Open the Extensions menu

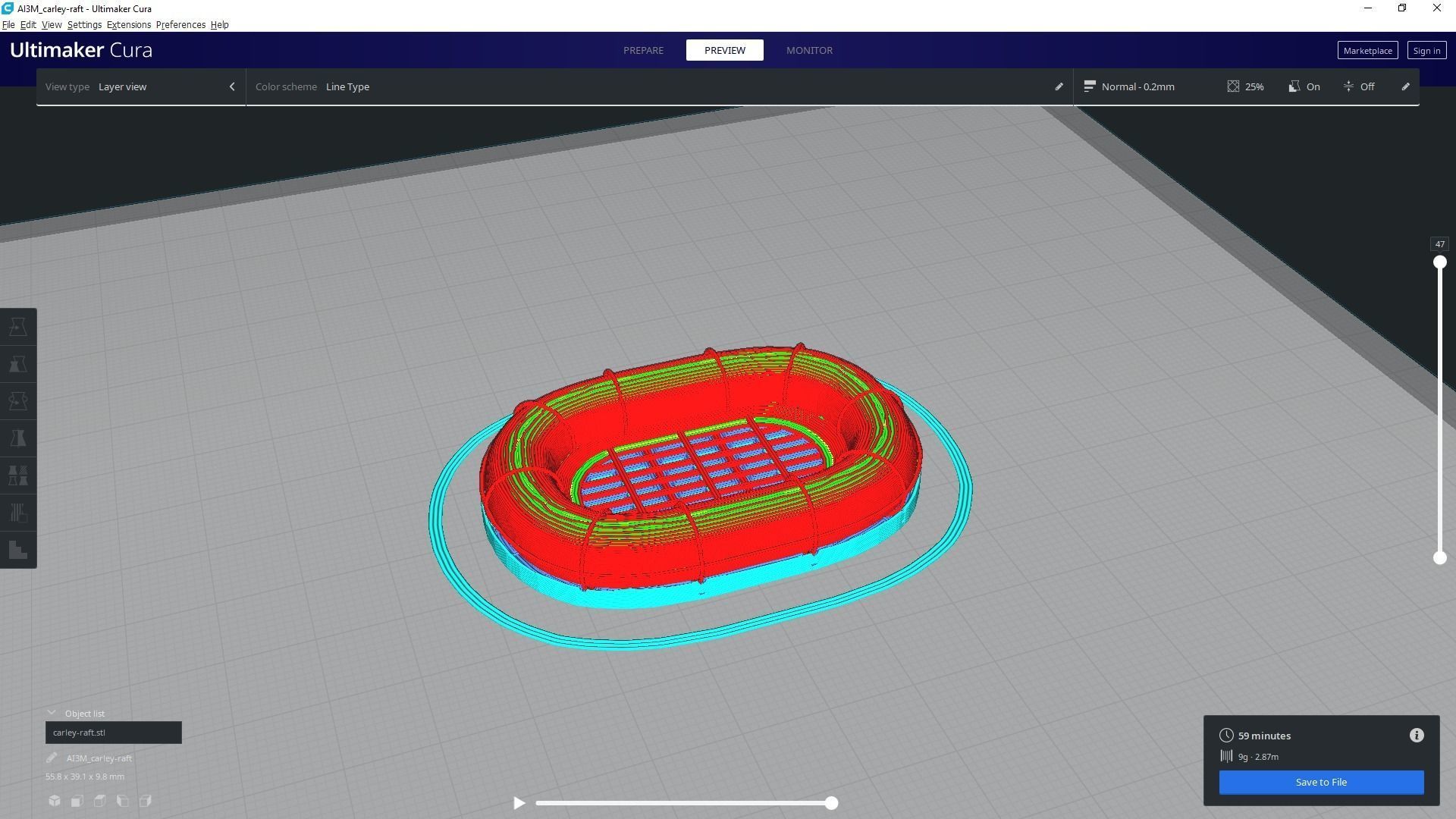pyautogui.click(x=128, y=25)
